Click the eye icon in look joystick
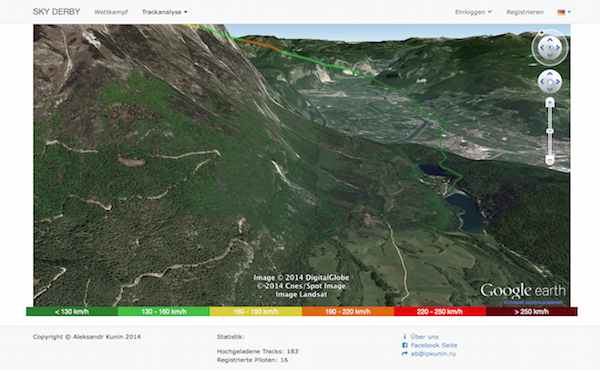Viewport: 600px width, 370px height. (x=550, y=48)
